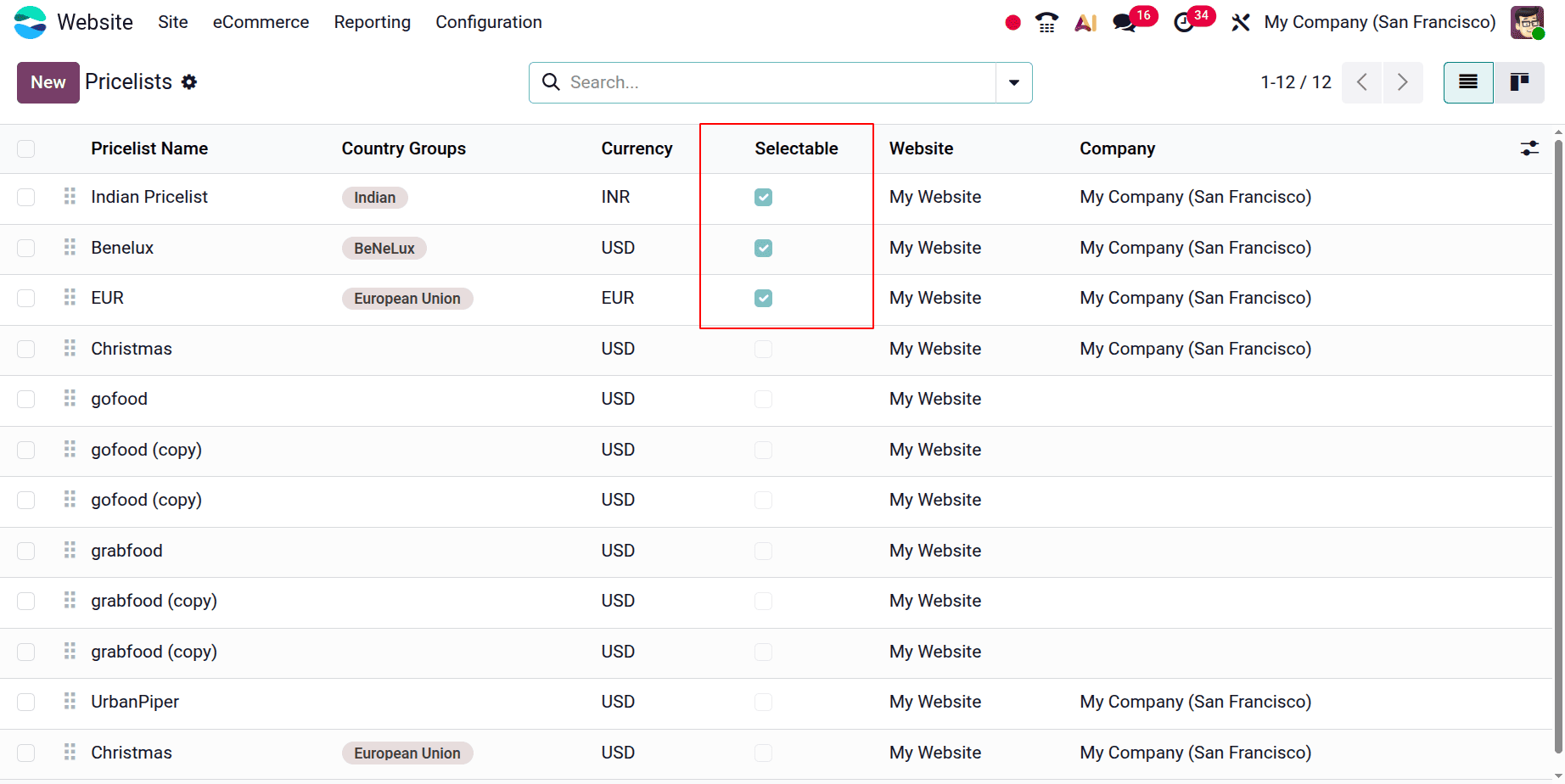Open company switcher My Company (San Francisco)
Screen dimensions: 1565x784
coord(1380,22)
